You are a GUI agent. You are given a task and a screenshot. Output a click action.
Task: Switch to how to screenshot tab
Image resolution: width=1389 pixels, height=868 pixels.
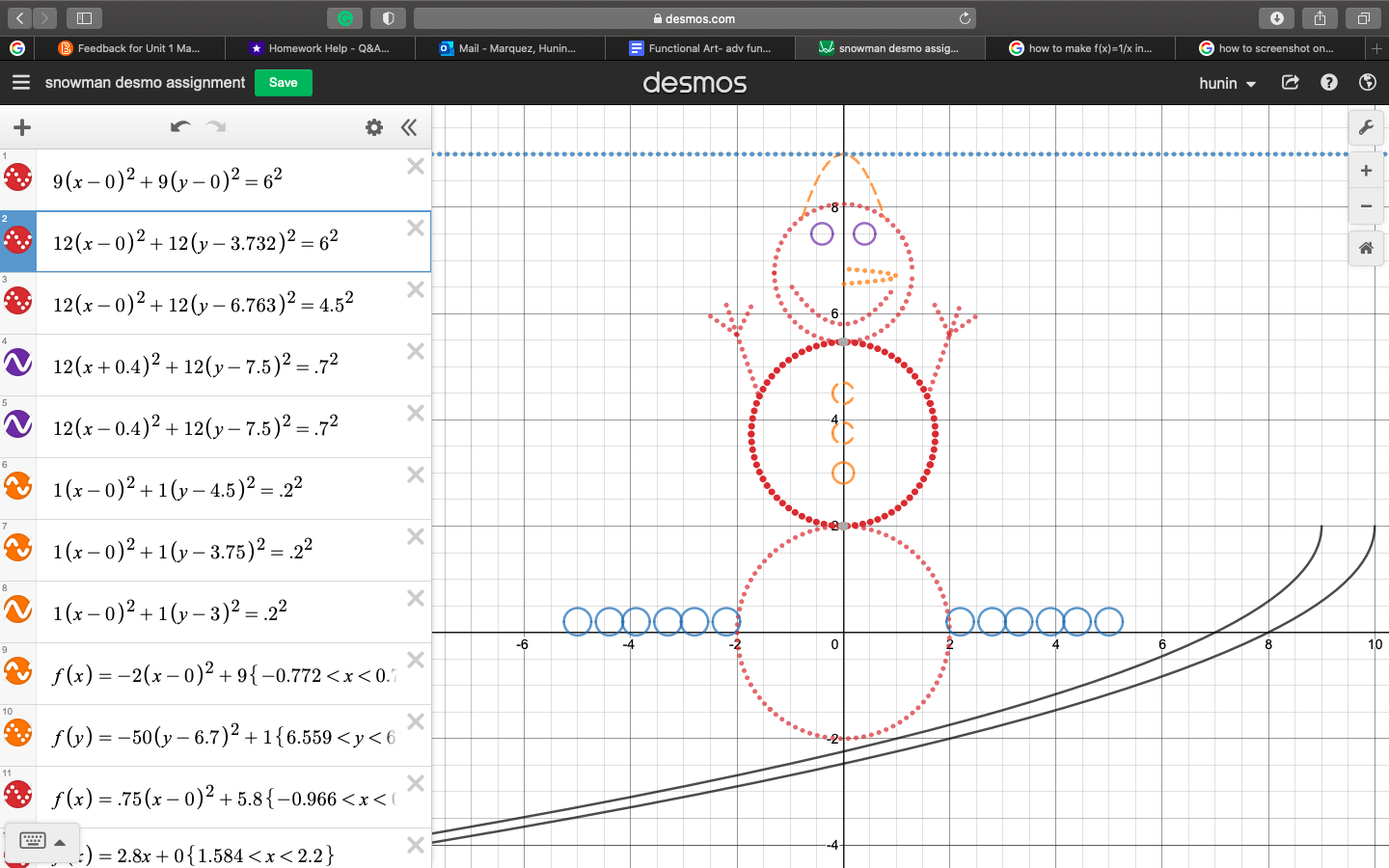pyautogui.click(x=1270, y=48)
